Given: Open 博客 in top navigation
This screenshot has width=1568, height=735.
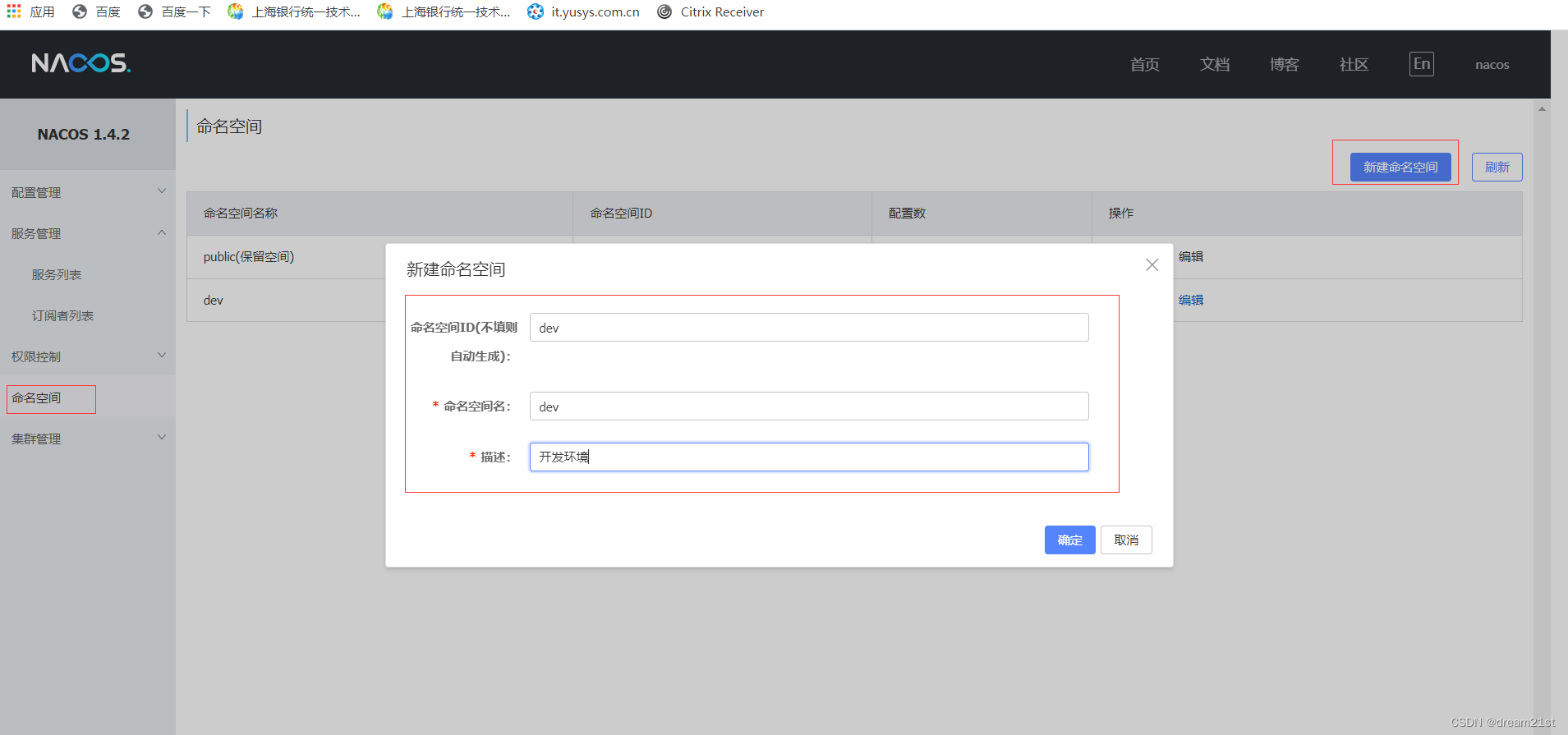Looking at the screenshot, I should tap(1285, 65).
